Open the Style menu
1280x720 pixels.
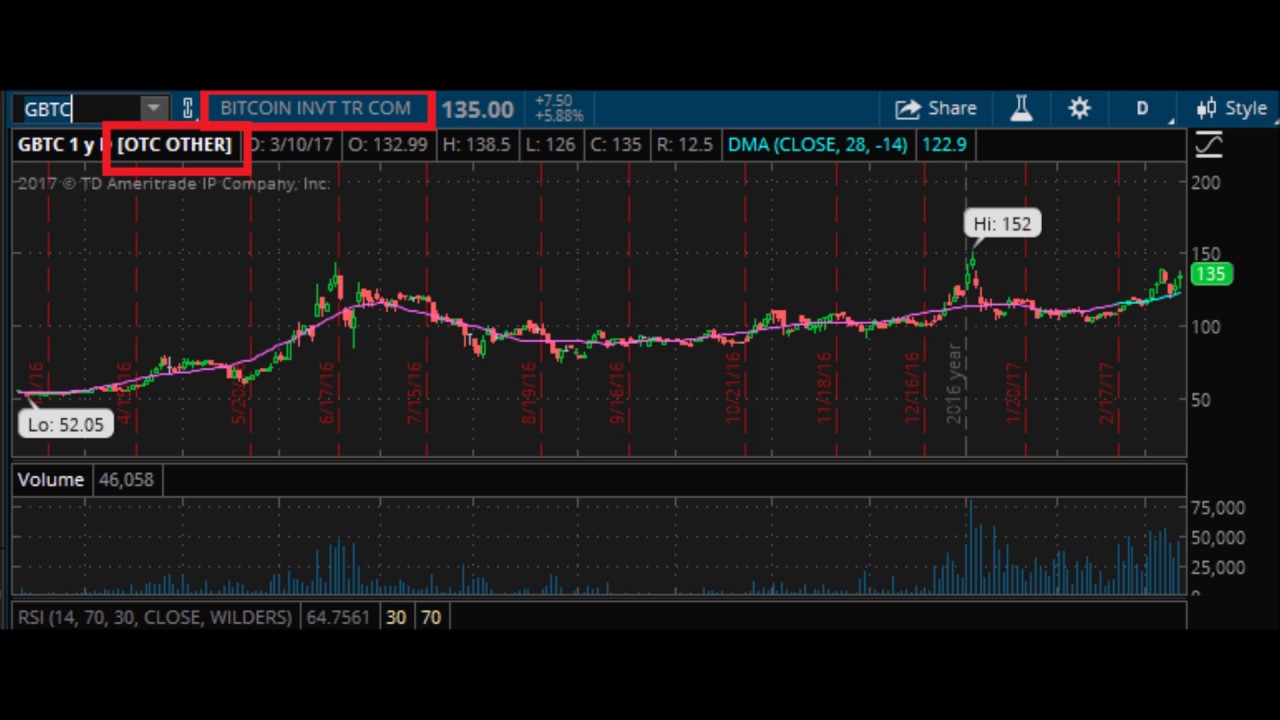click(1233, 108)
